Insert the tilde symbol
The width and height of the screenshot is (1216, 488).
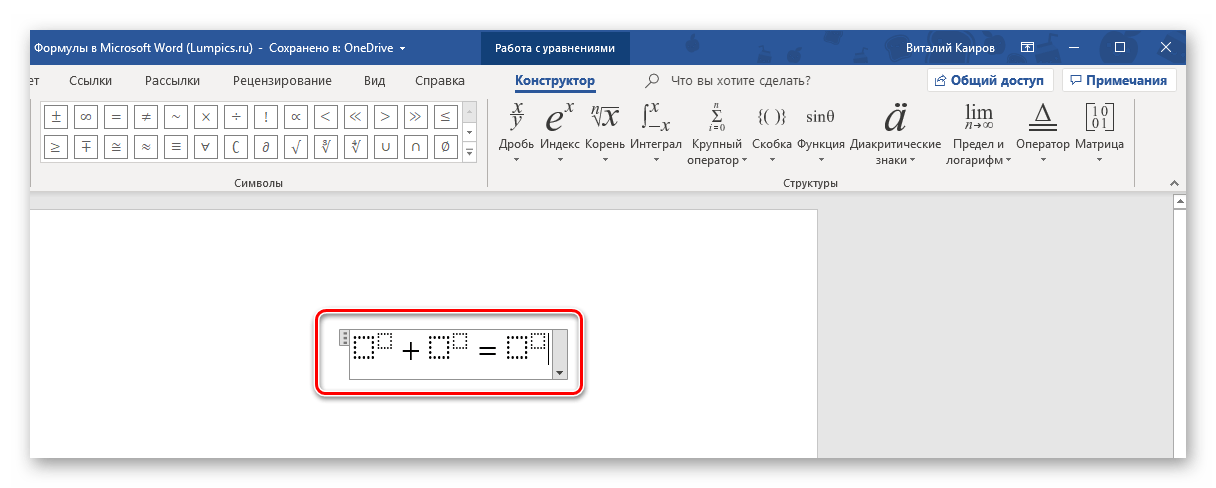point(176,116)
